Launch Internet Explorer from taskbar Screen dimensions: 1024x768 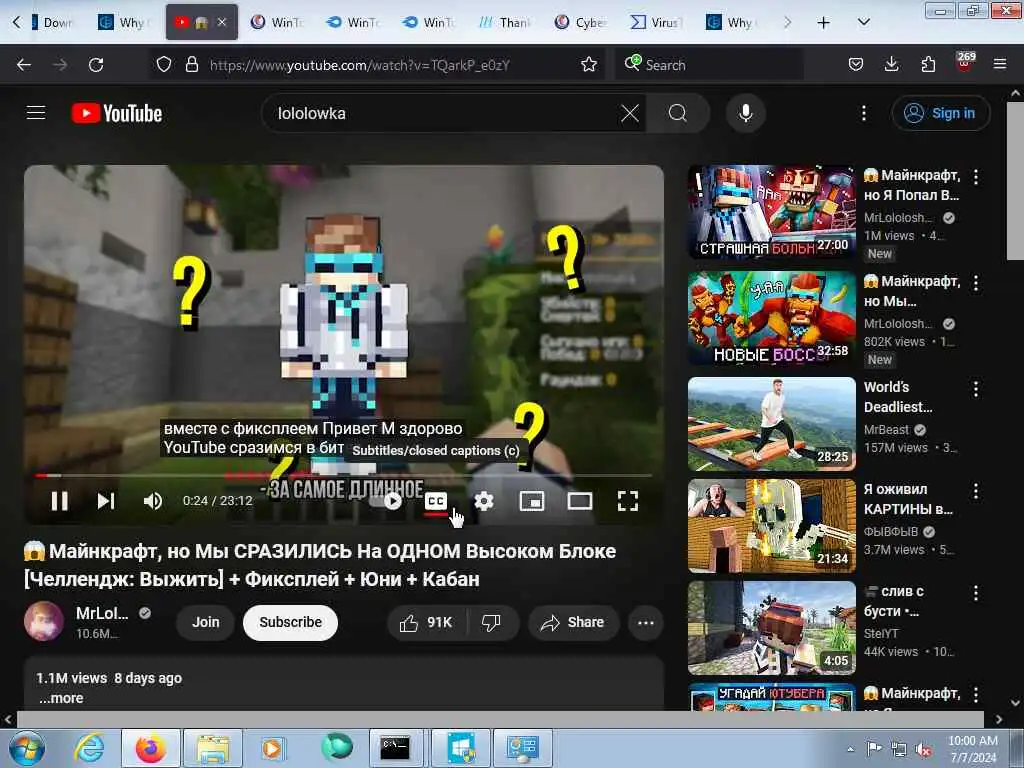pos(89,749)
